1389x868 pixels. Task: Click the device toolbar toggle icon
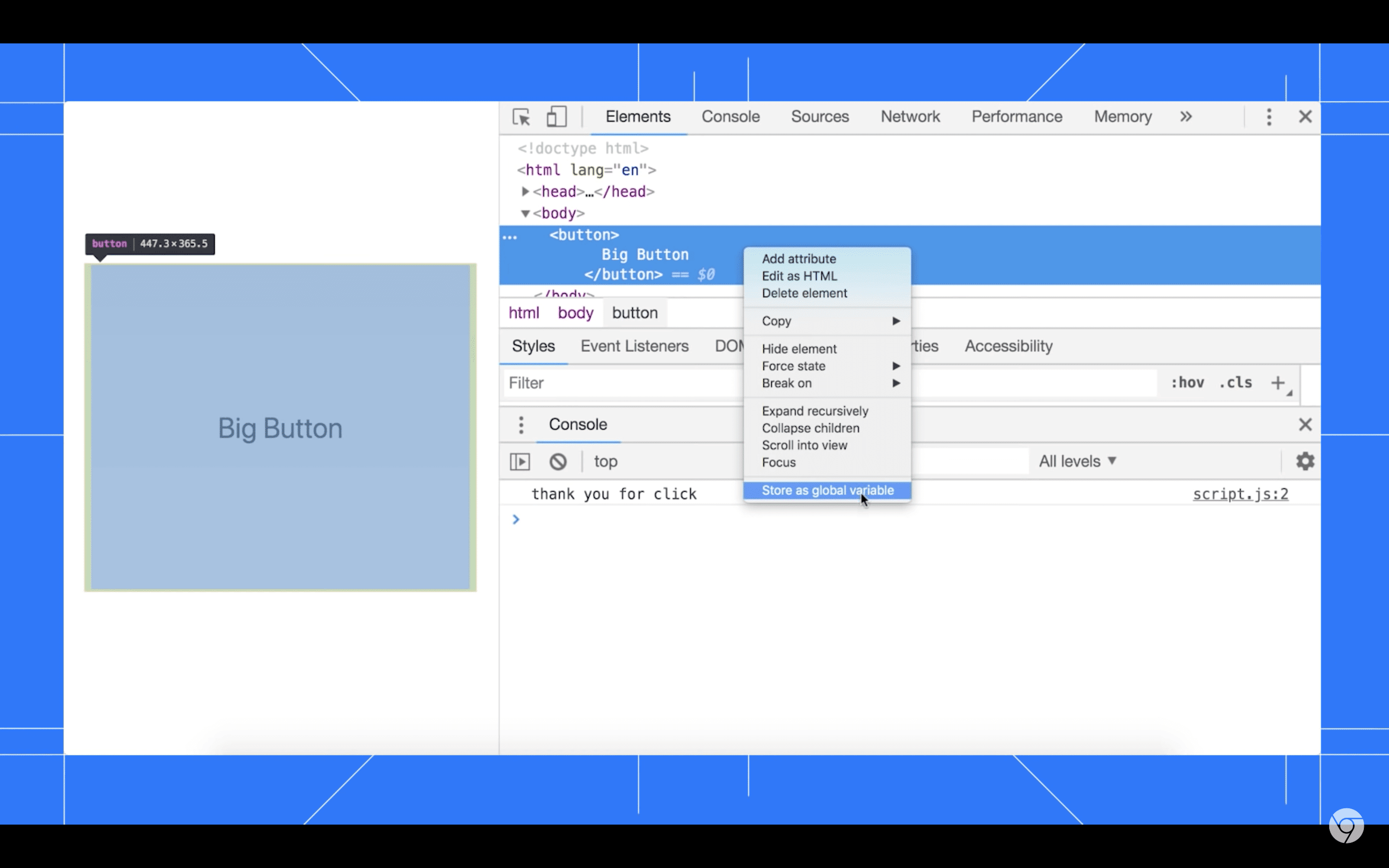[556, 117]
